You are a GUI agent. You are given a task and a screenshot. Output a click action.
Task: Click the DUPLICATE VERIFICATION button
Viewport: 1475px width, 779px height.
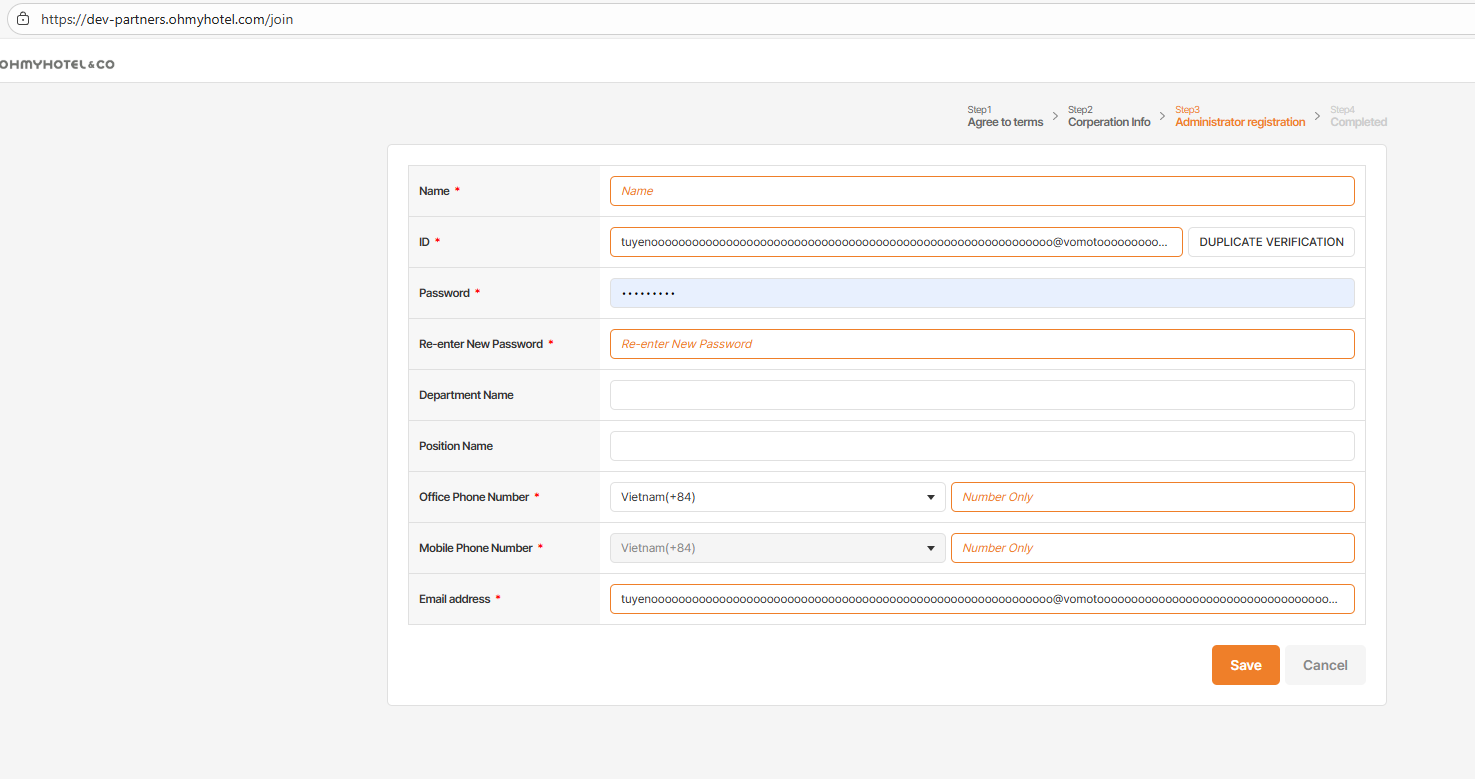point(1271,242)
